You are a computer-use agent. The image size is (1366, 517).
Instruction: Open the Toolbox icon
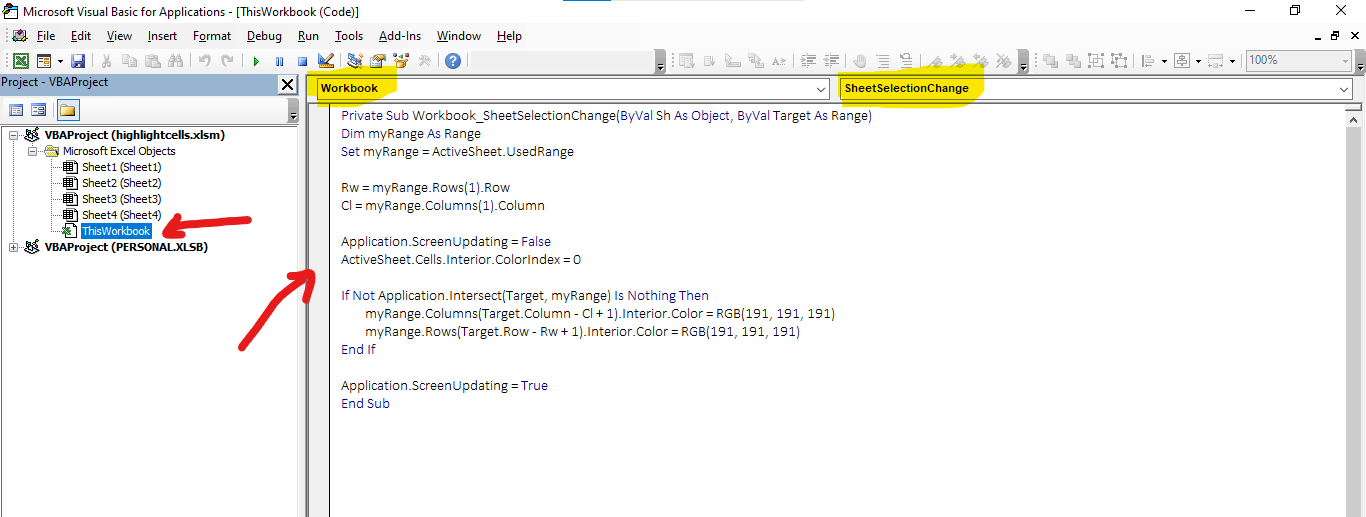(424, 61)
